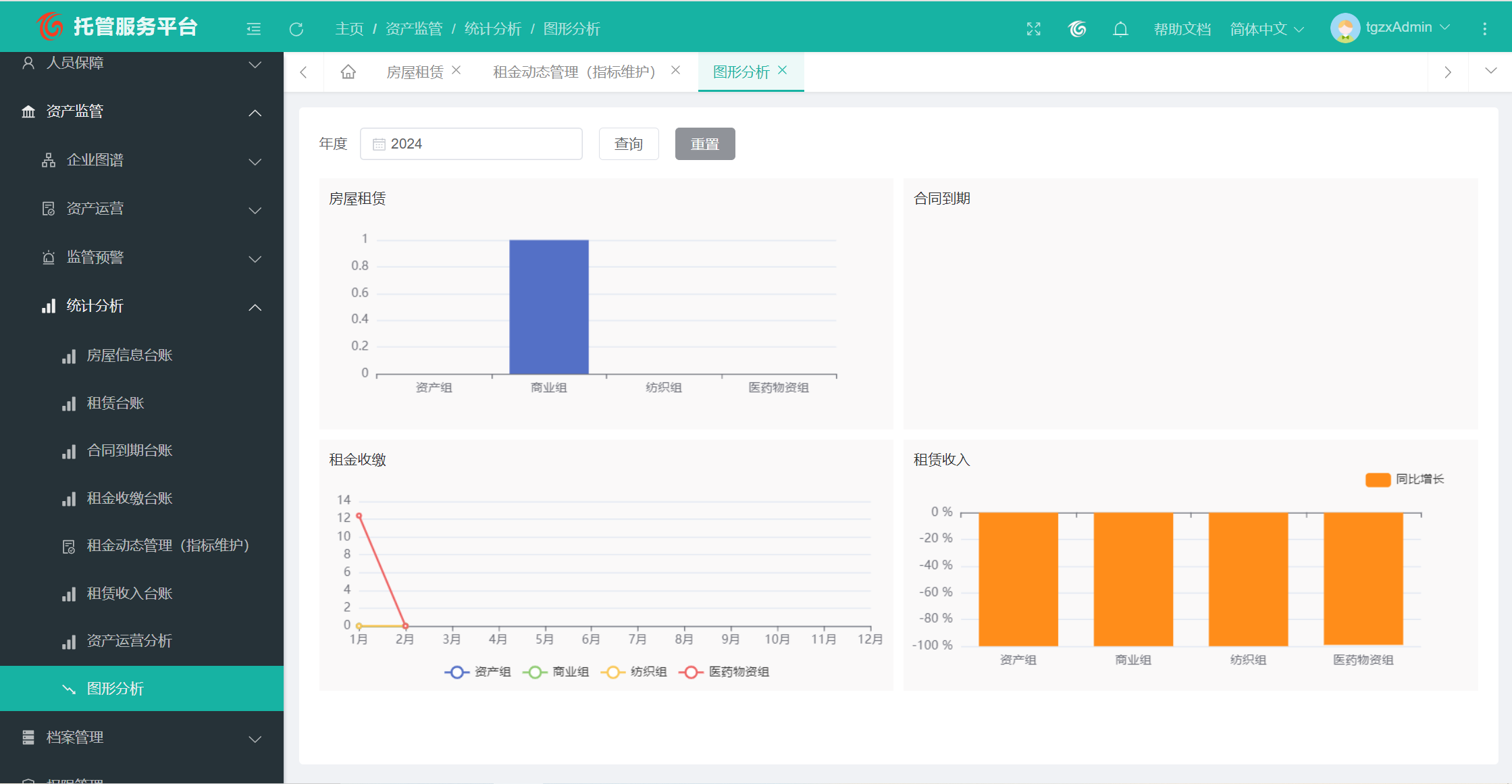Click 资产监管 breadcrumb
This screenshot has height=784, width=1512.
coord(414,29)
